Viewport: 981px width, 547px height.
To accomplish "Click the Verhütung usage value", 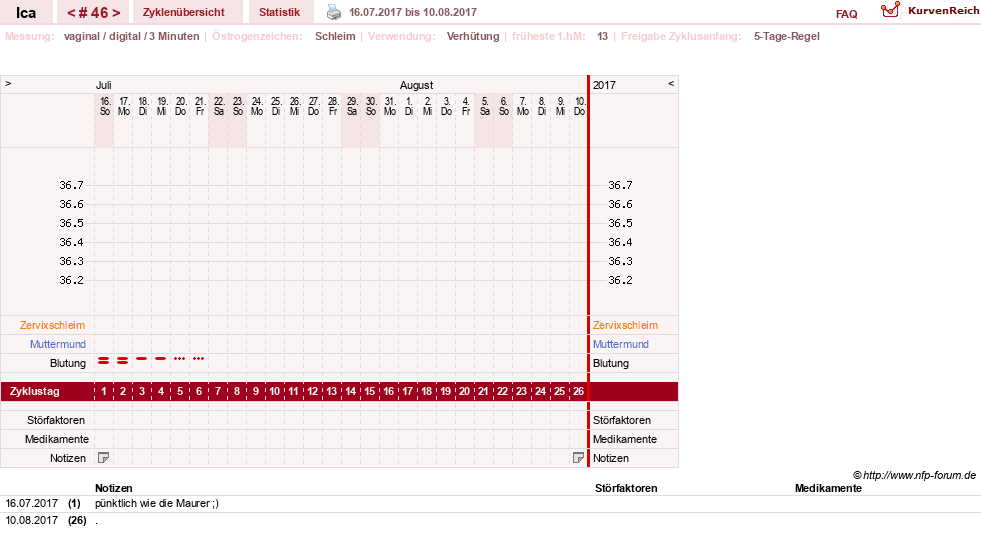I will (x=473, y=36).
